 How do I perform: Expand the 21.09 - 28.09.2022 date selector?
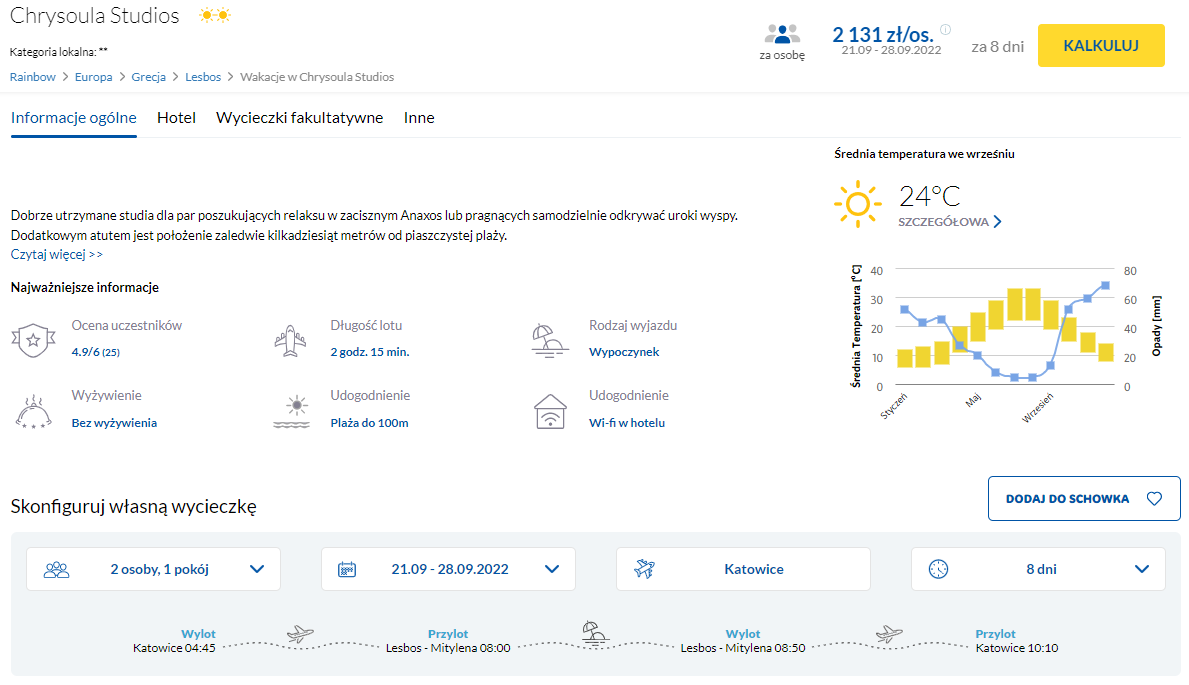pos(448,569)
